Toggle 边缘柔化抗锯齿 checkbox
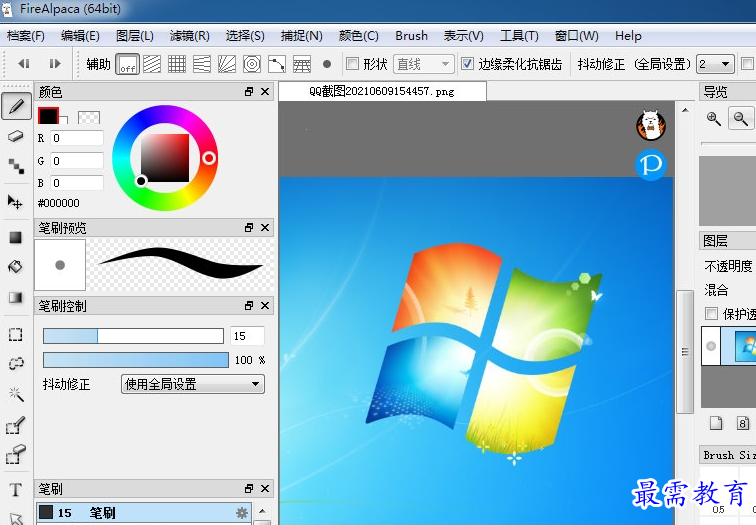The width and height of the screenshot is (756, 525). pyautogui.click(x=467, y=64)
